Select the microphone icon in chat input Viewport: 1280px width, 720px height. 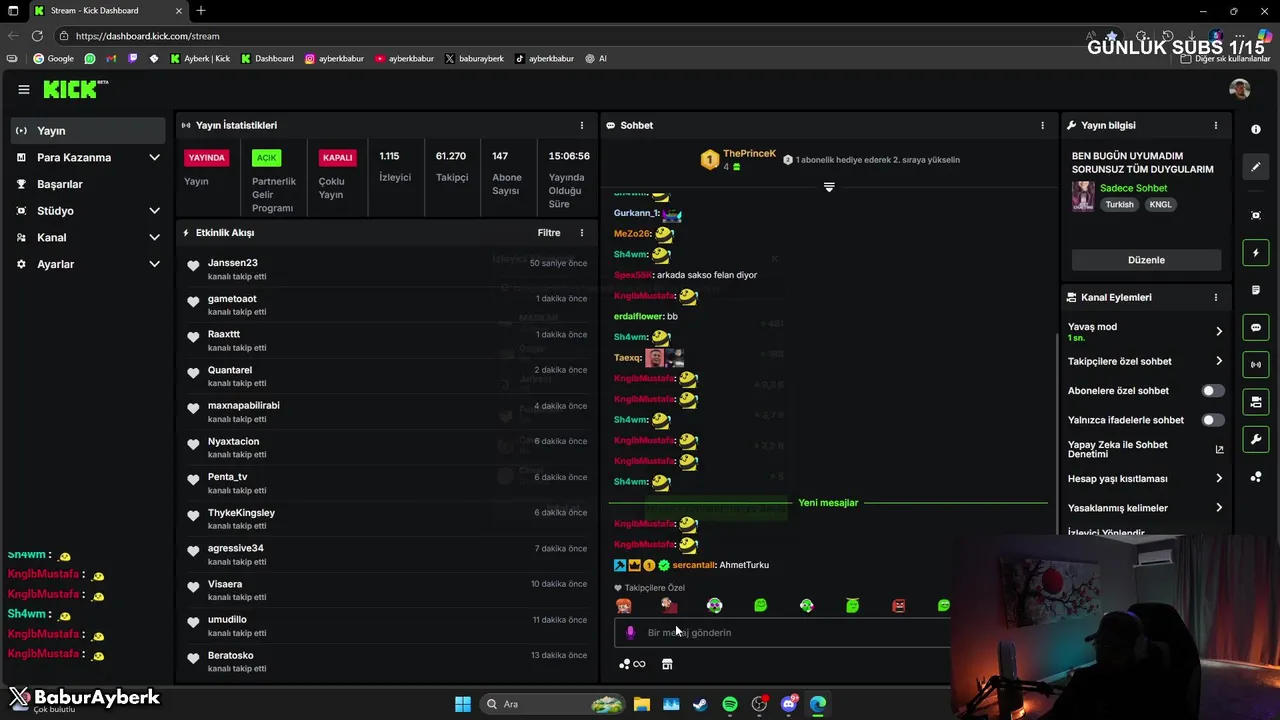click(x=630, y=632)
